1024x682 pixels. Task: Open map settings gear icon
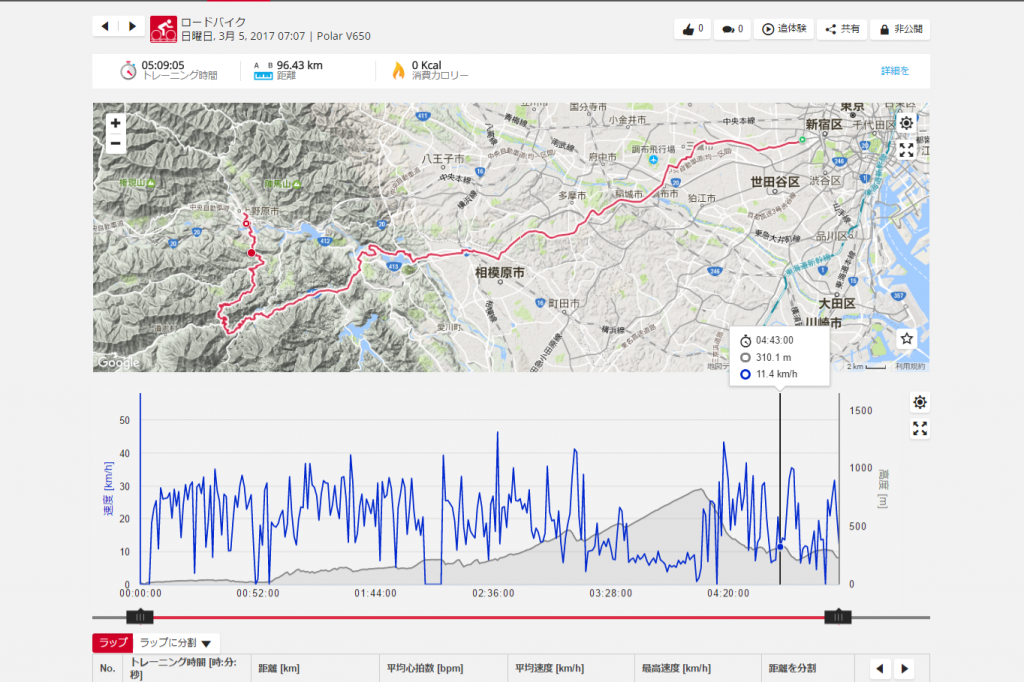pos(906,123)
